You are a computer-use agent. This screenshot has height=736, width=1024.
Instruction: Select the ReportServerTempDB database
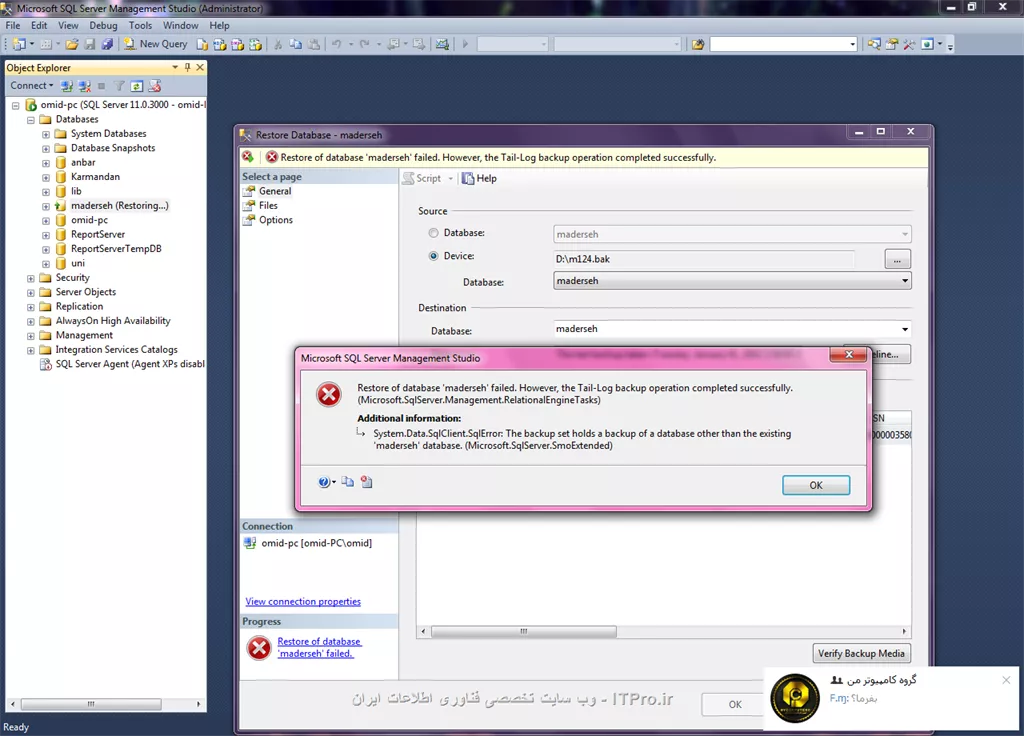pos(116,249)
